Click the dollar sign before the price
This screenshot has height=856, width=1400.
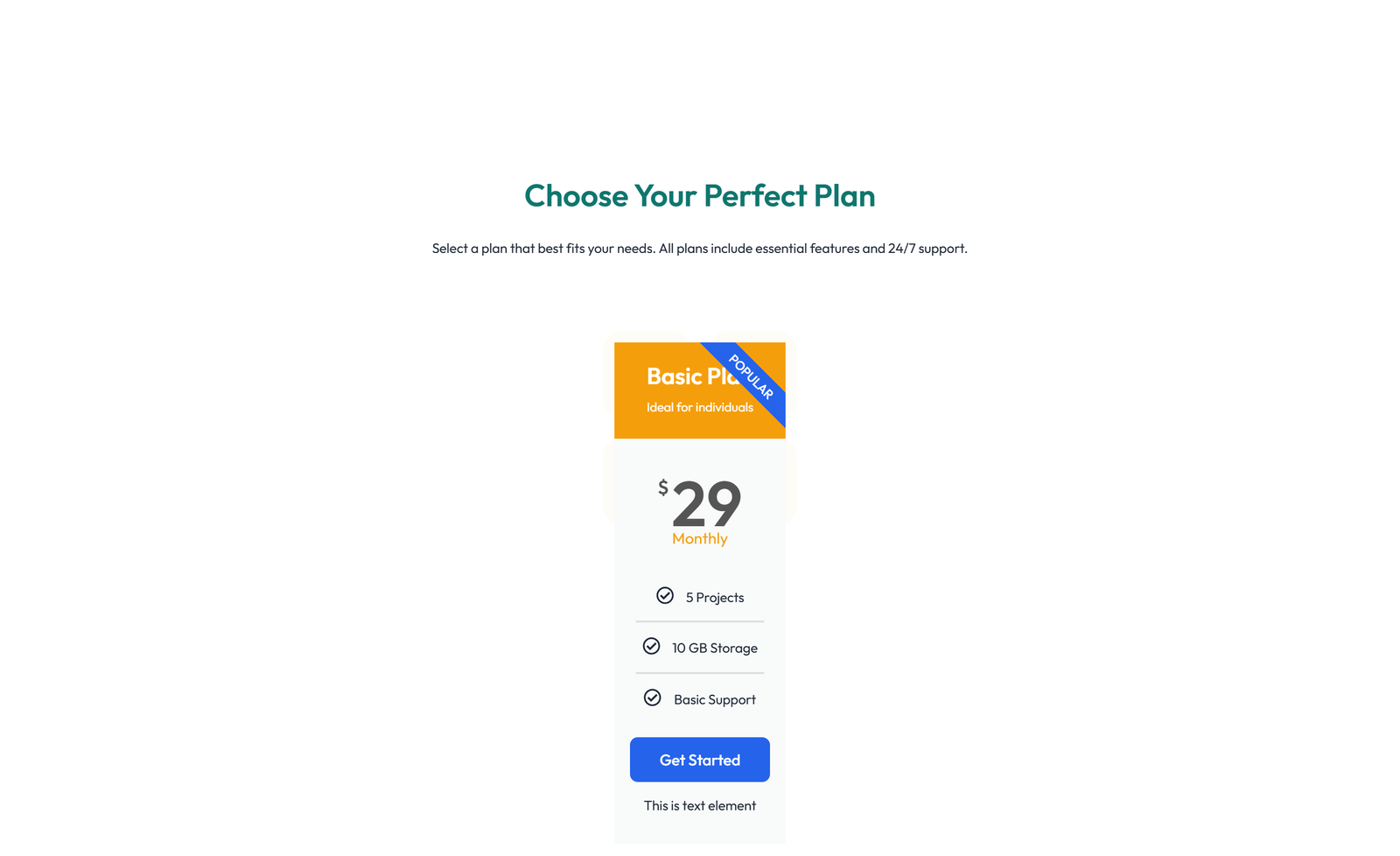663,487
